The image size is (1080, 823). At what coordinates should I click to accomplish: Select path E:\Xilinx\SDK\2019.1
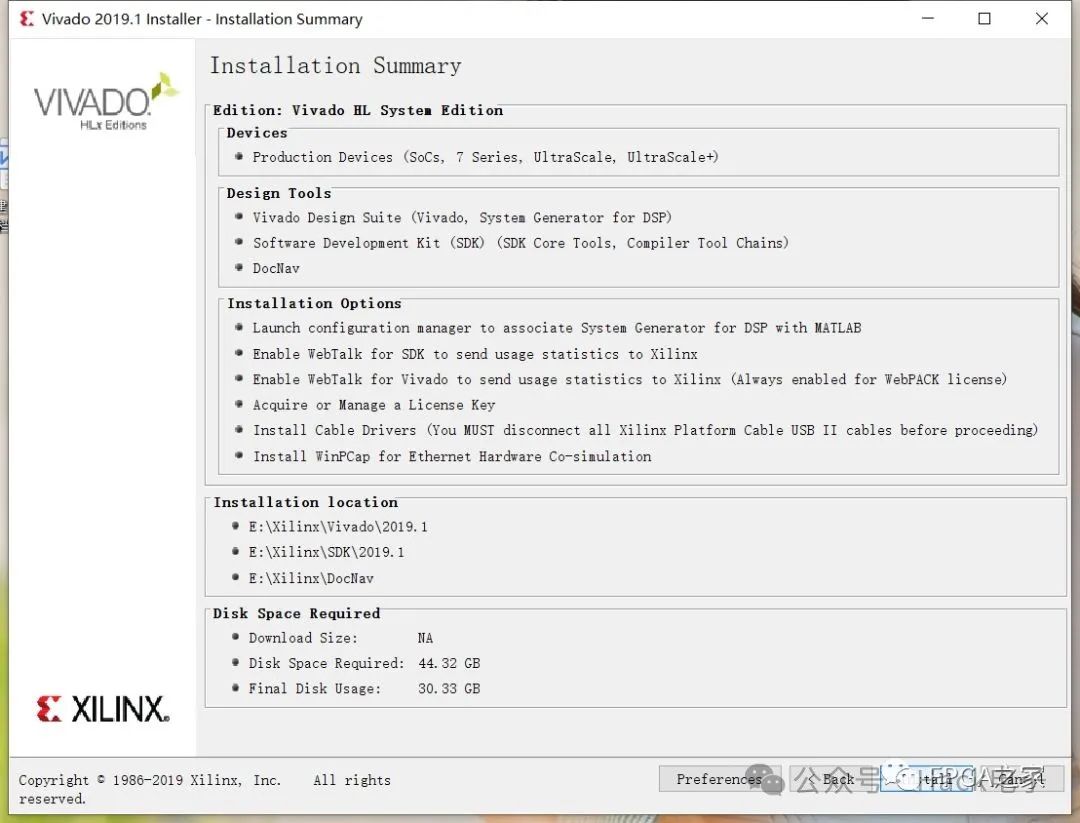[x=326, y=552]
